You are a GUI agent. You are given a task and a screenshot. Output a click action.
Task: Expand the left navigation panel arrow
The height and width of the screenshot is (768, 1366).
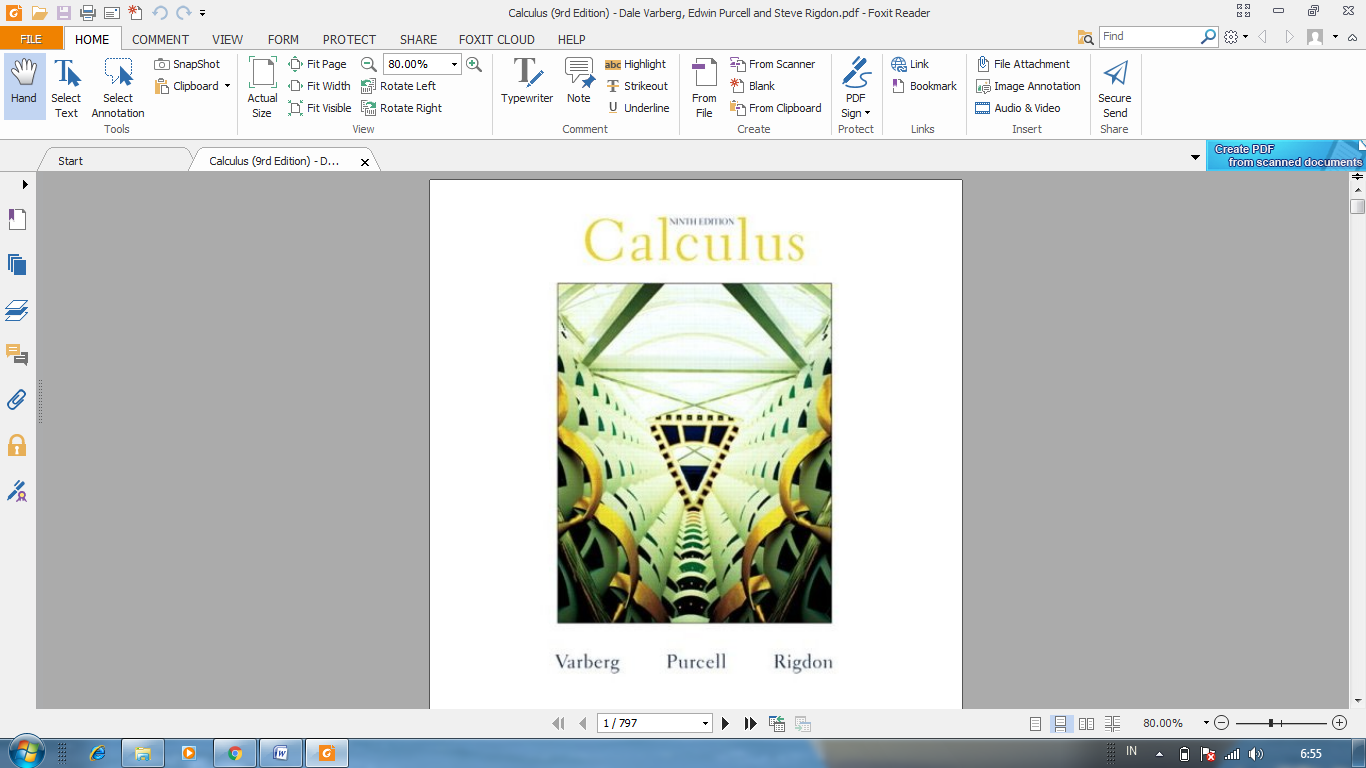coord(25,184)
